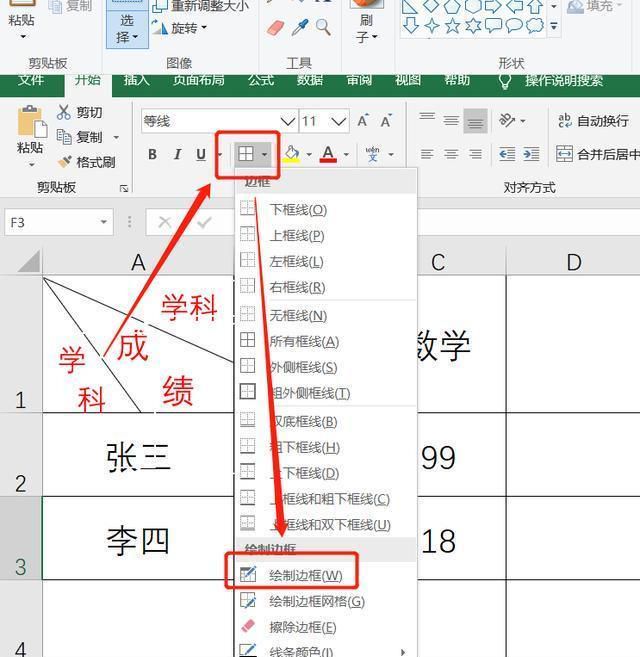This screenshot has width=640, height=657.
Task: Click the select-all corner triangle
Action: tap(29, 261)
